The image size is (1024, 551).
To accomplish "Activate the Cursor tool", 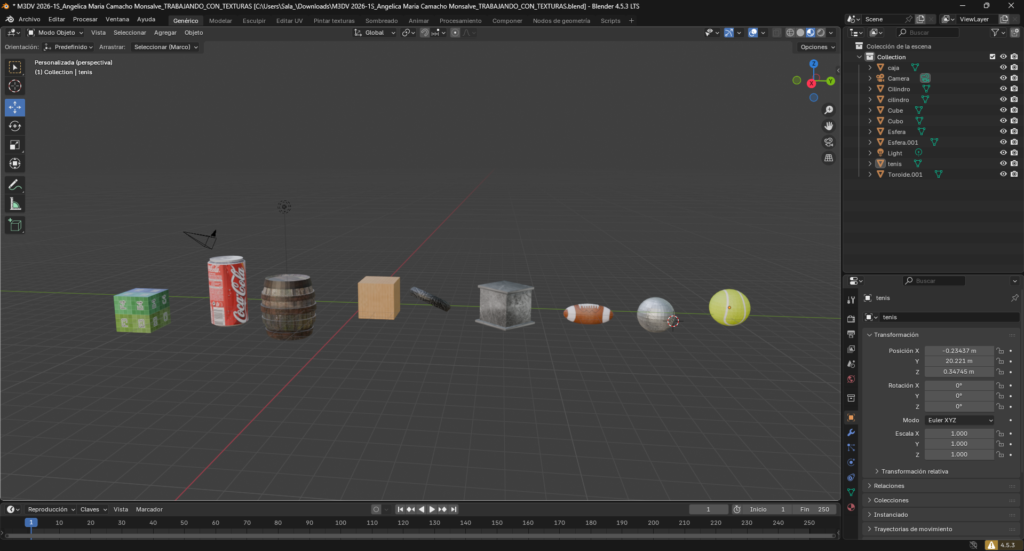I will tap(15, 86).
